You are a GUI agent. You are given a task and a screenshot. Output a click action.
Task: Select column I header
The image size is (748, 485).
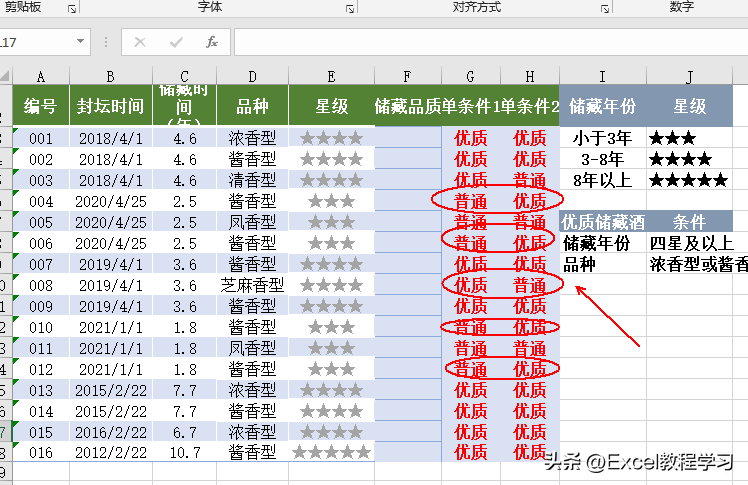pos(603,76)
